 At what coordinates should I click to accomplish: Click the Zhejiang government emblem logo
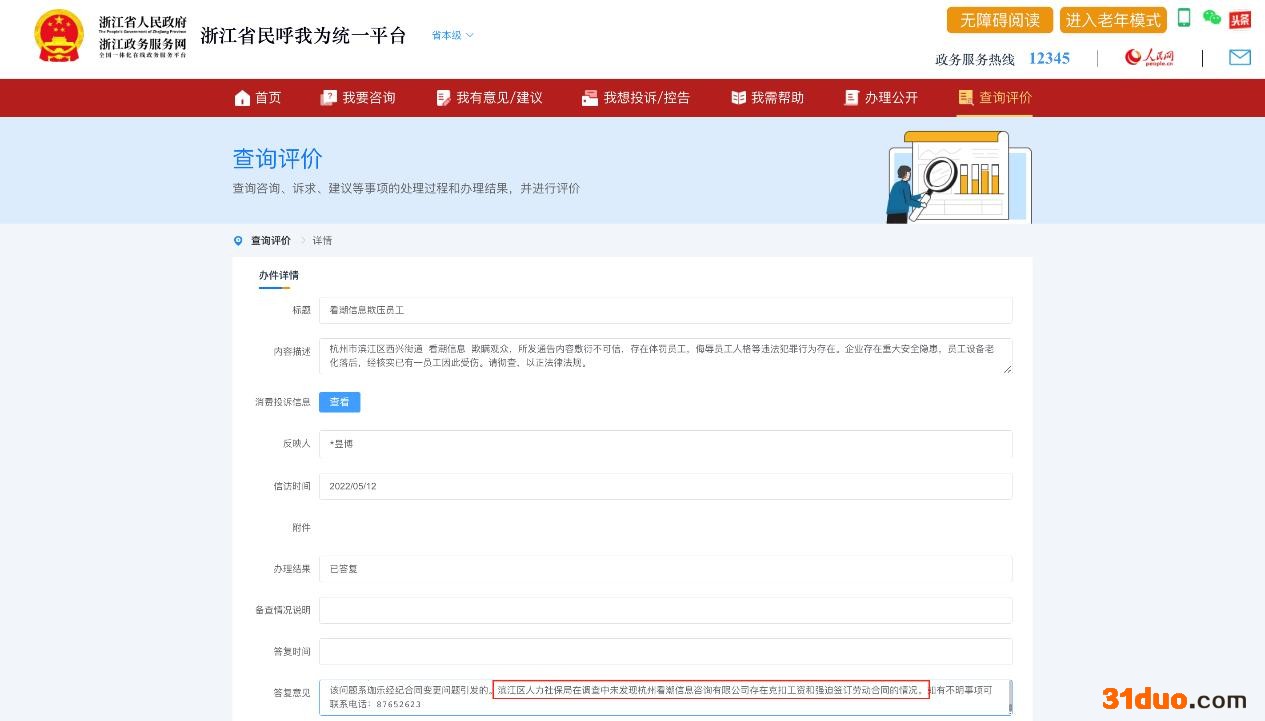[59, 37]
